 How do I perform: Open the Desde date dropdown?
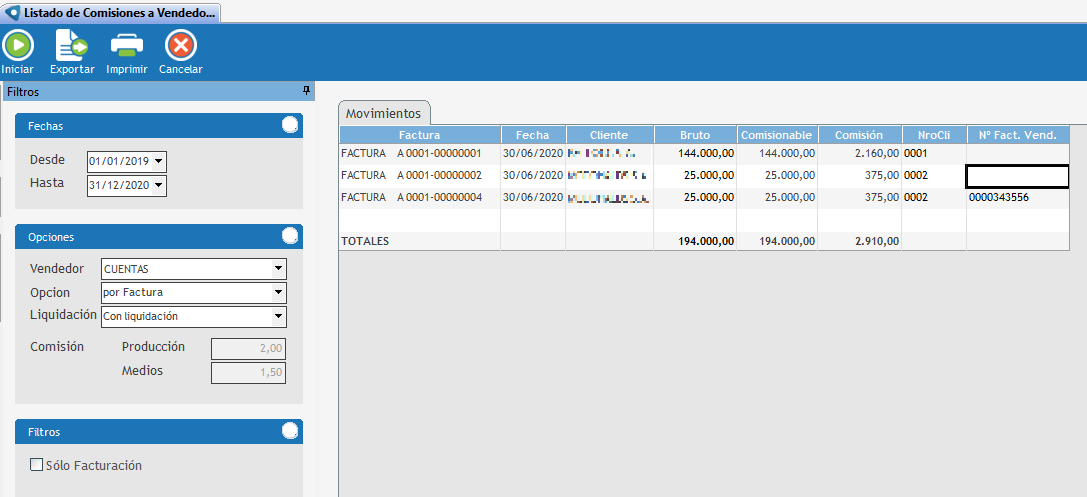(x=159, y=161)
